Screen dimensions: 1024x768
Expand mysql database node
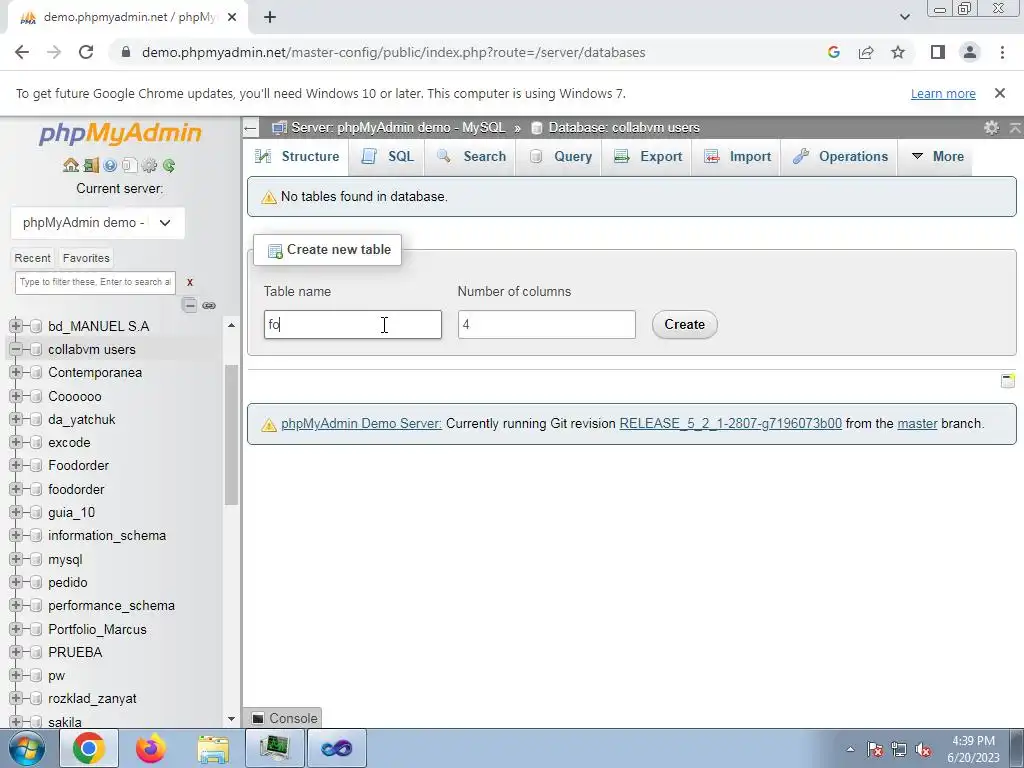[16, 559]
